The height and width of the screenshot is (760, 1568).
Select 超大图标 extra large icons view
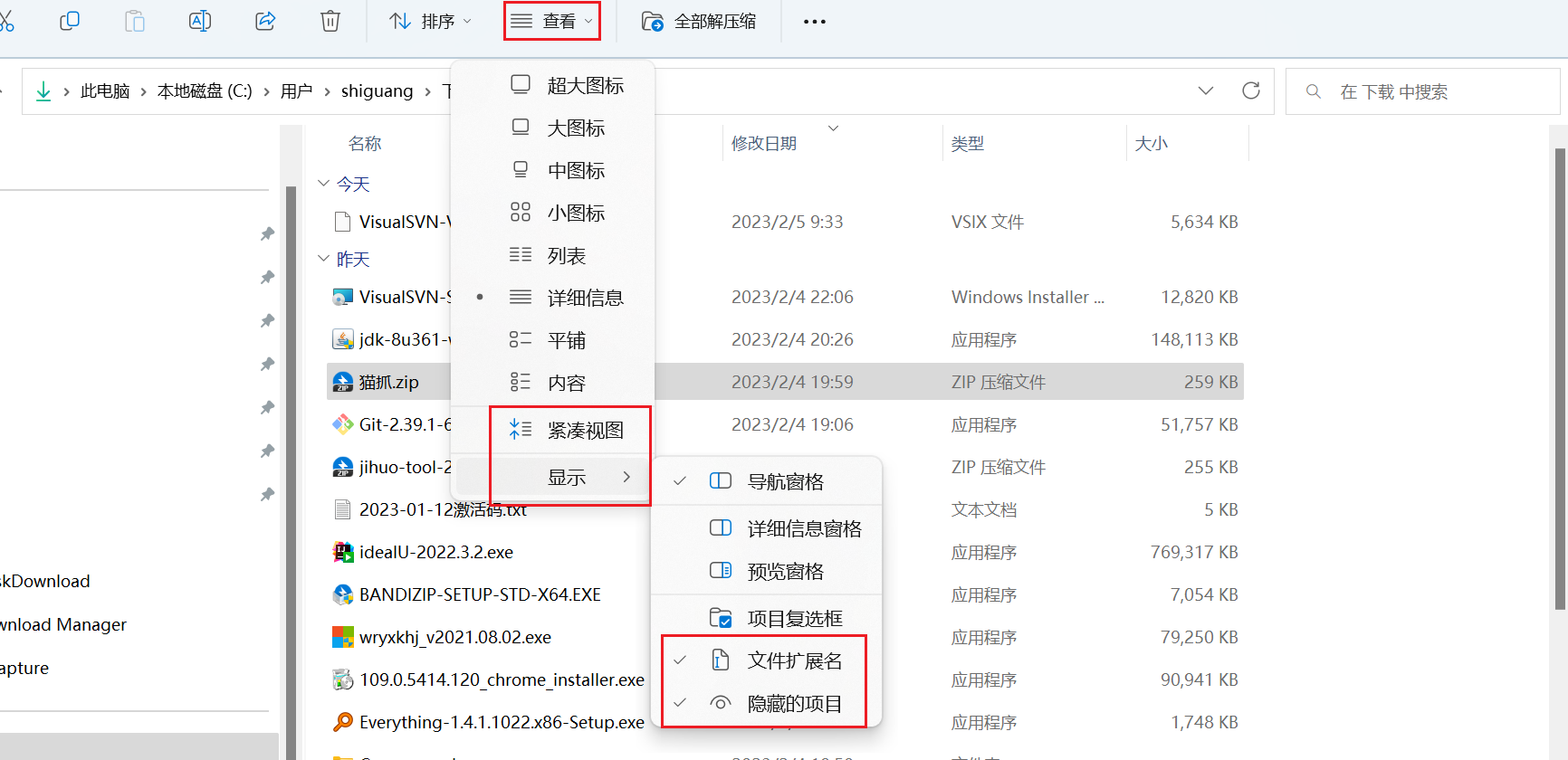pos(585,86)
